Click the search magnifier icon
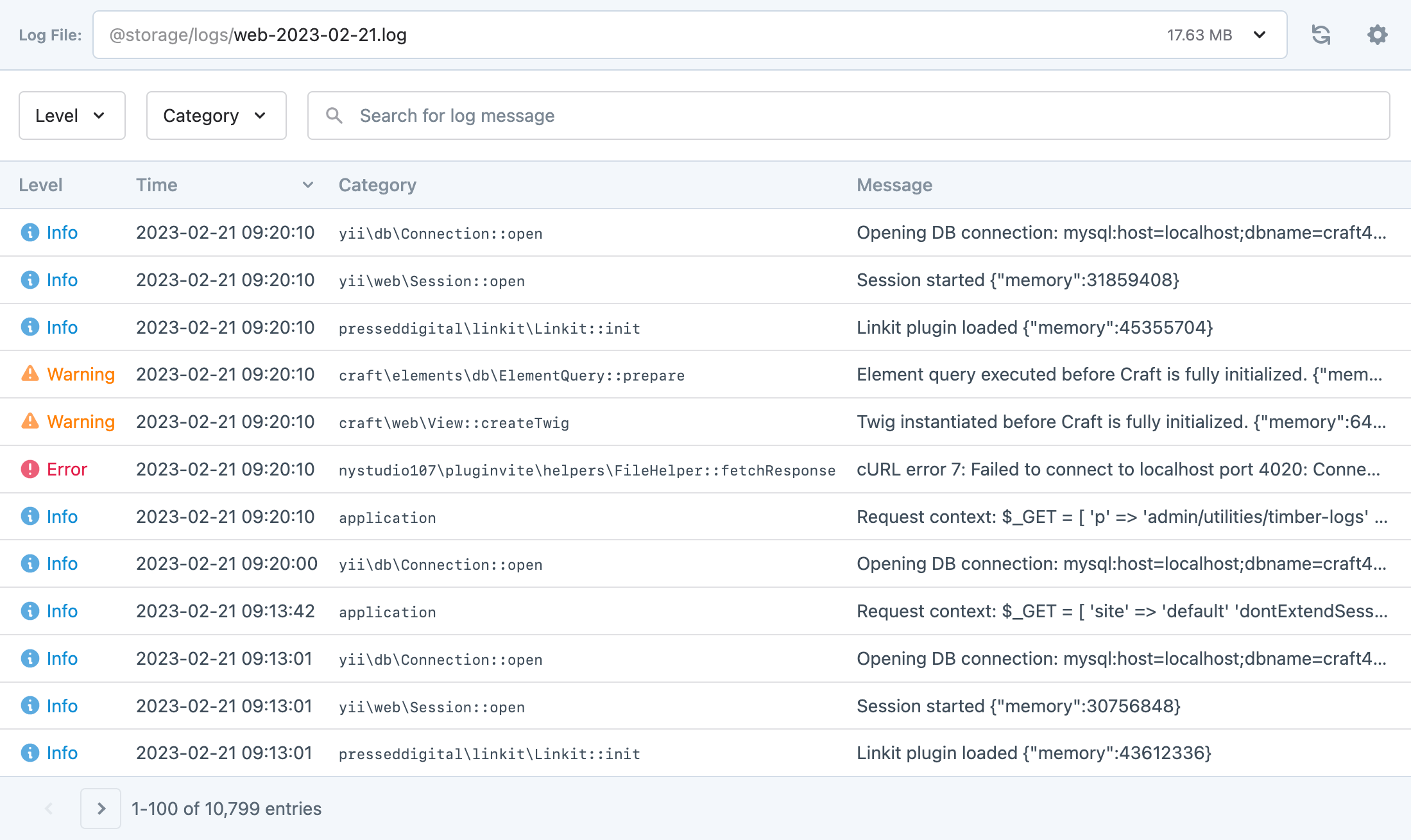 pos(334,116)
